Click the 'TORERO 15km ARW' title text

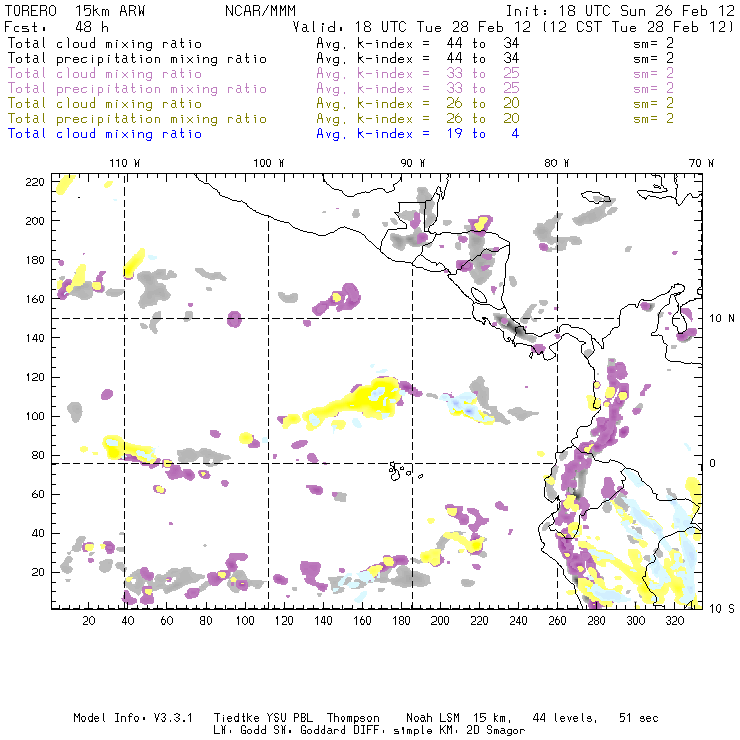[x=75, y=11]
